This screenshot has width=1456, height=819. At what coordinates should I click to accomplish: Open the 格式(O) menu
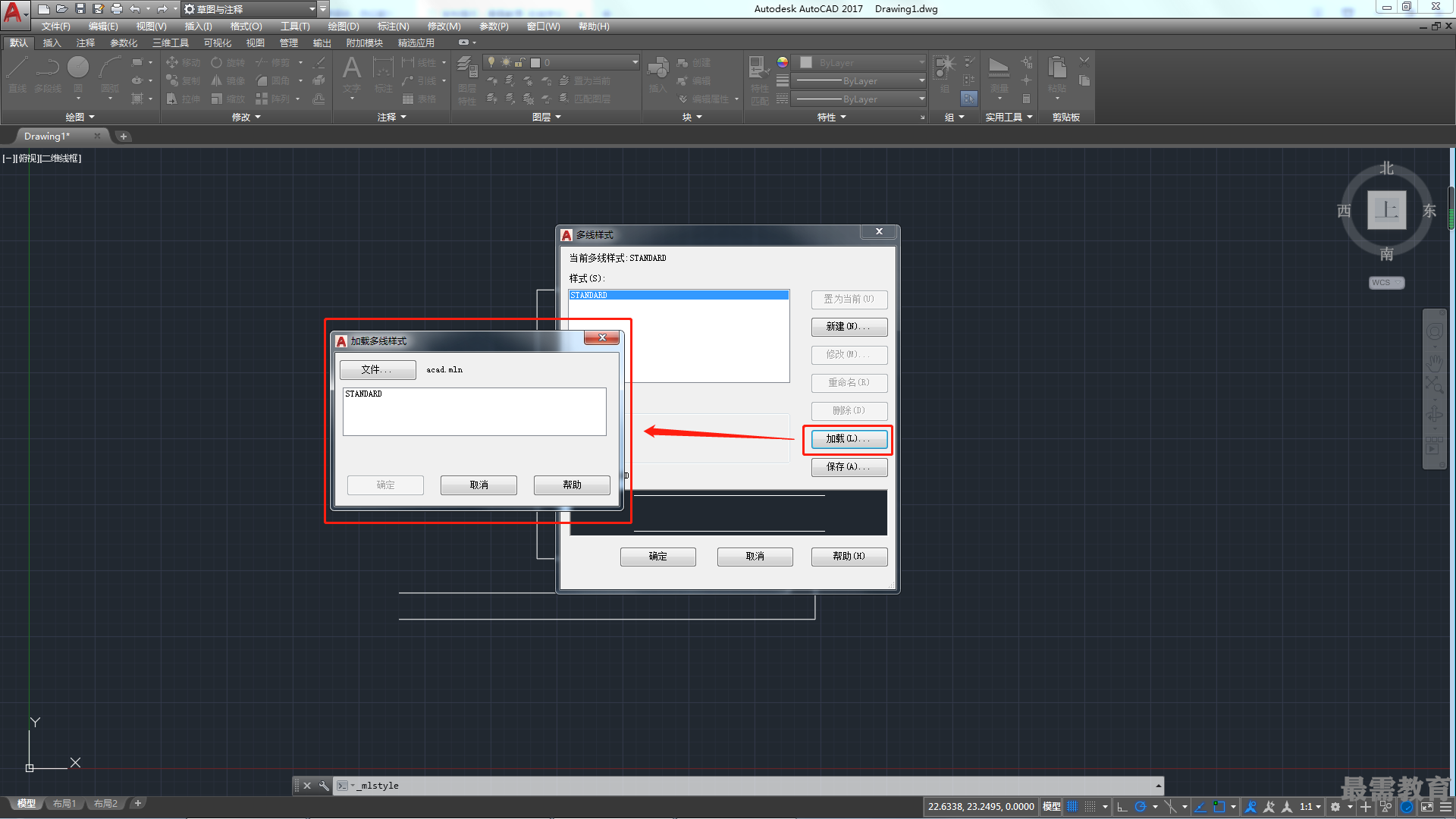coord(246,27)
